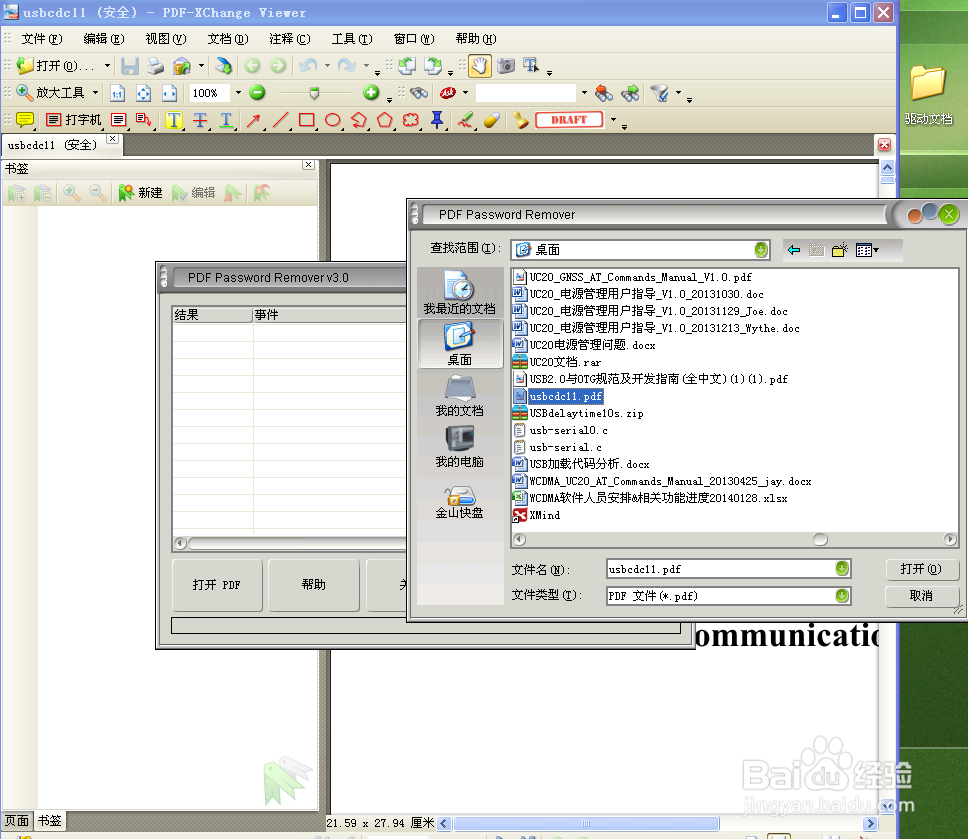Open the Tools menu
The image size is (968, 839).
coord(353,39)
